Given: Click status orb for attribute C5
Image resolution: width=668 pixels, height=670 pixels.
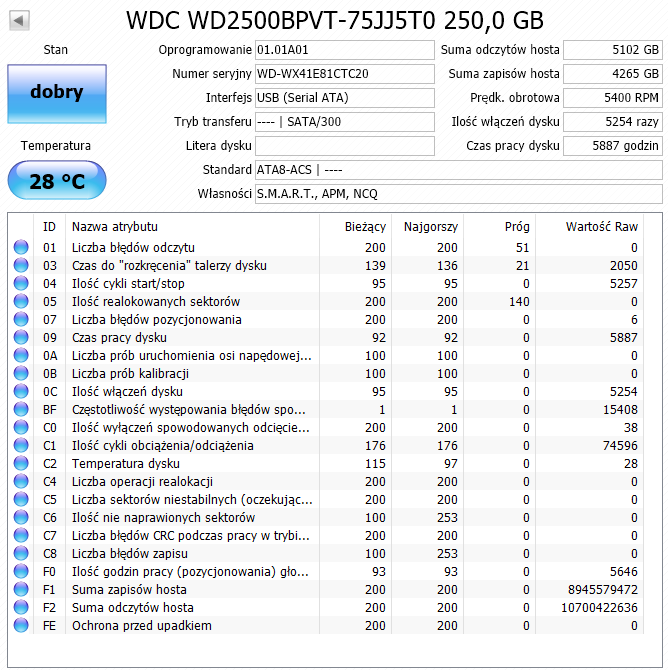Looking at the screenshot, I should pyautogui.click(x=21, y=499).
